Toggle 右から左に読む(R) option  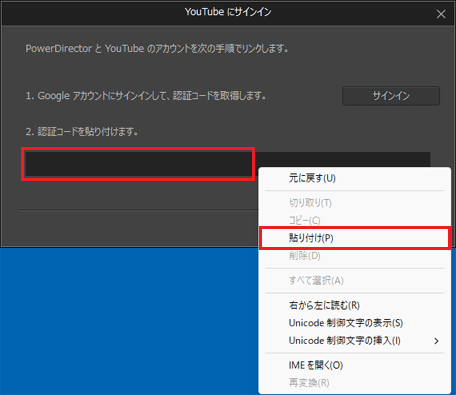tap(355, 305)
